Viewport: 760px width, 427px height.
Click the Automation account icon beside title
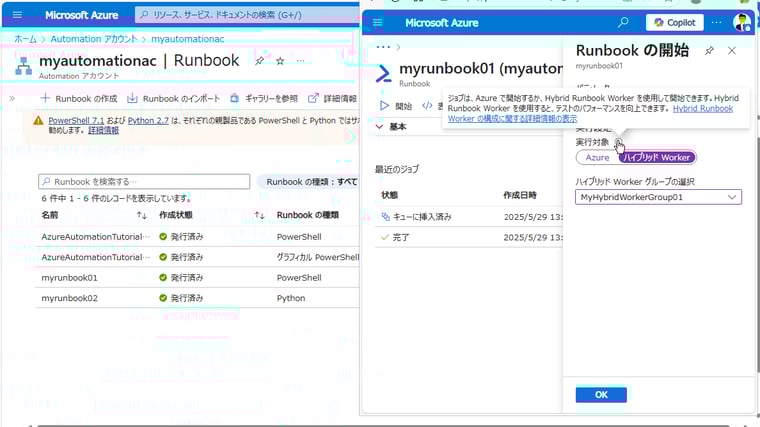point(23,66)
